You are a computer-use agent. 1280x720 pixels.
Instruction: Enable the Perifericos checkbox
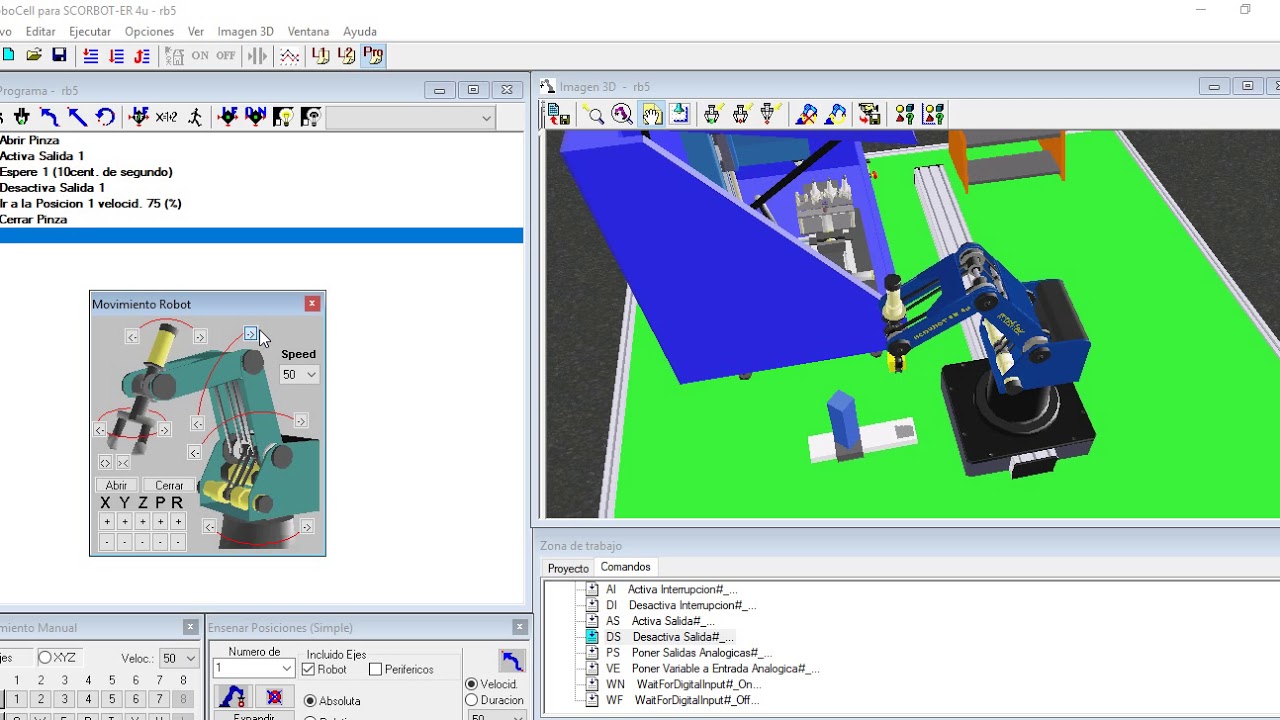point(375,669)
